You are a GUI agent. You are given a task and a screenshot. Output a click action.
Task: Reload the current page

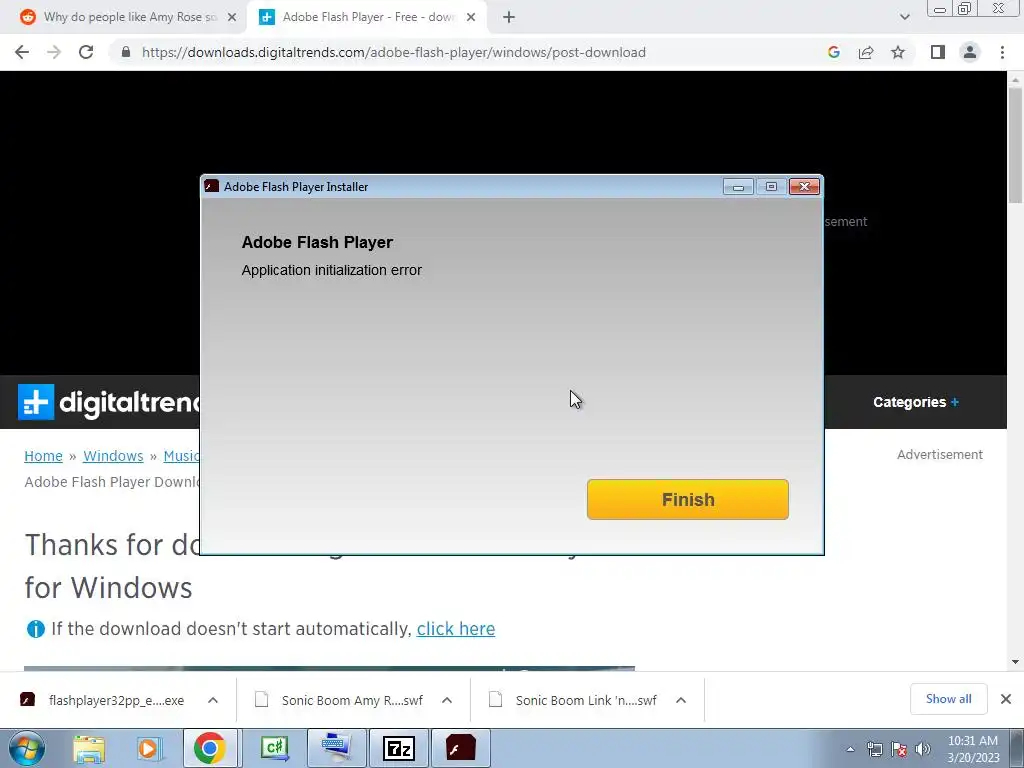[x=86, y=52]
